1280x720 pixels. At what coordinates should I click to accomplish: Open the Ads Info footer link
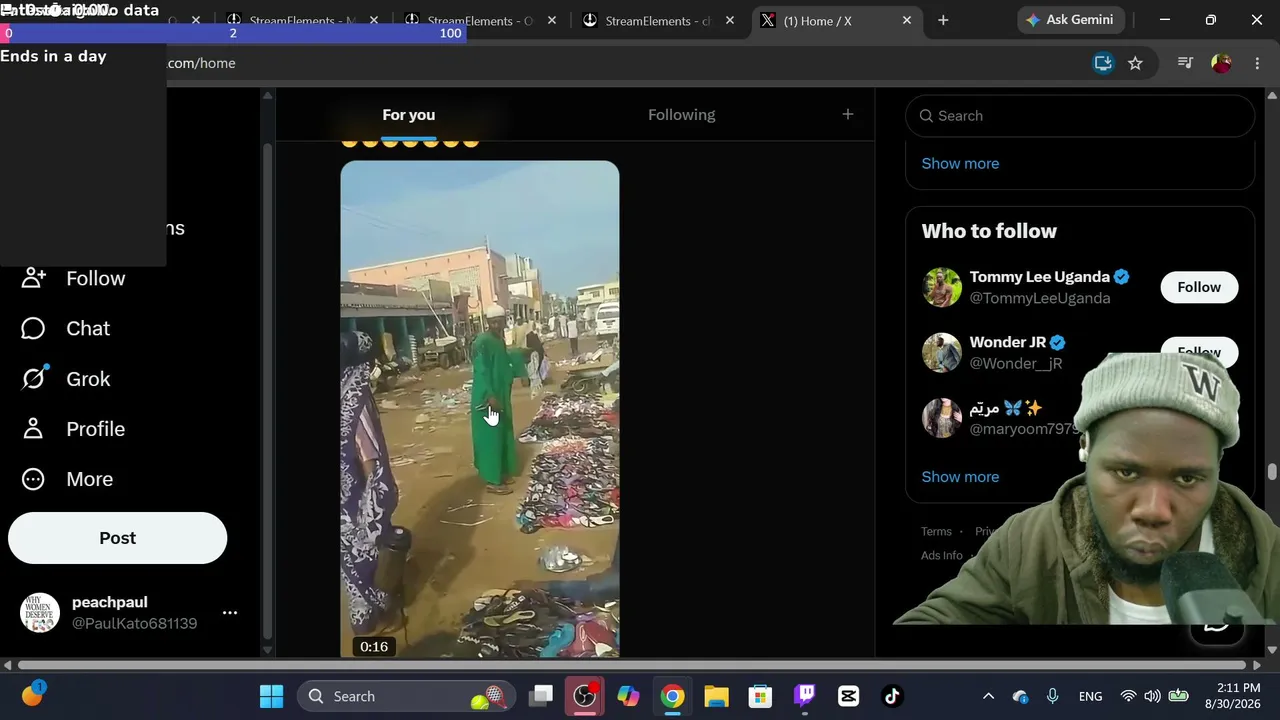pos(942,556)
